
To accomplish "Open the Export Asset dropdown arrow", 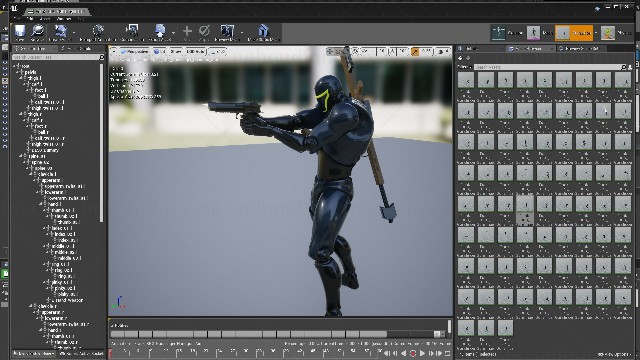I will (x=173, y=32).
